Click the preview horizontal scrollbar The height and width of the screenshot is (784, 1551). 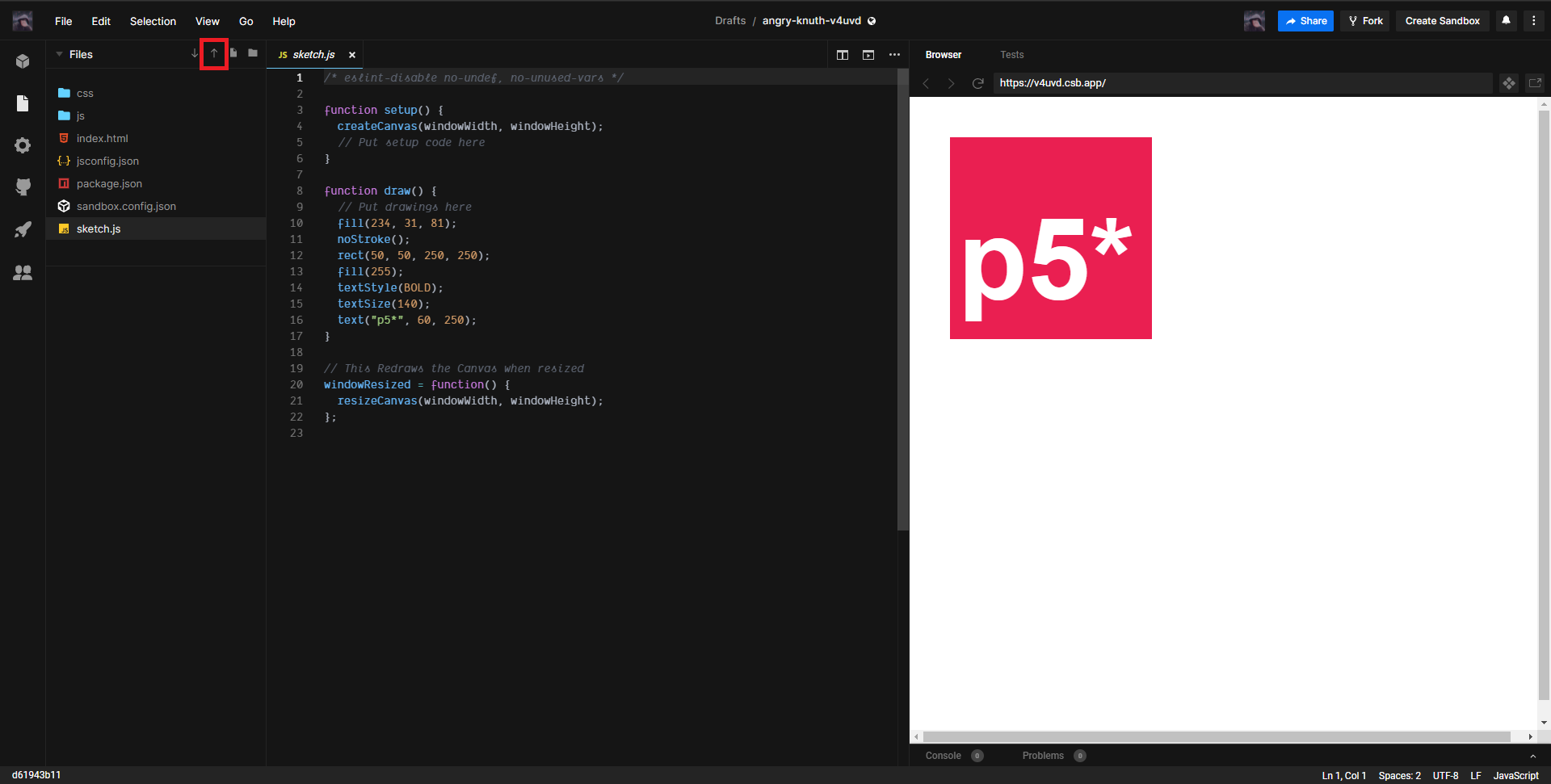click(1217, 736)
